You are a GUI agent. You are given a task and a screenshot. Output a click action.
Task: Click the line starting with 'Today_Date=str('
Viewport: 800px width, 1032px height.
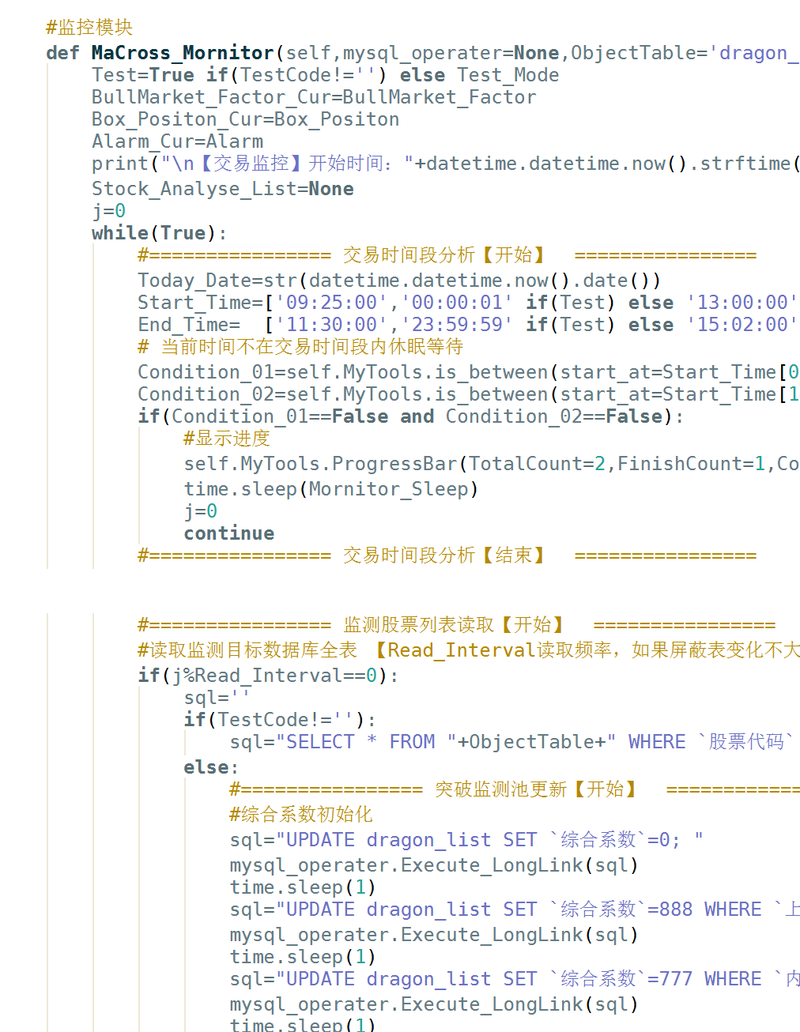tap(399, 280)
